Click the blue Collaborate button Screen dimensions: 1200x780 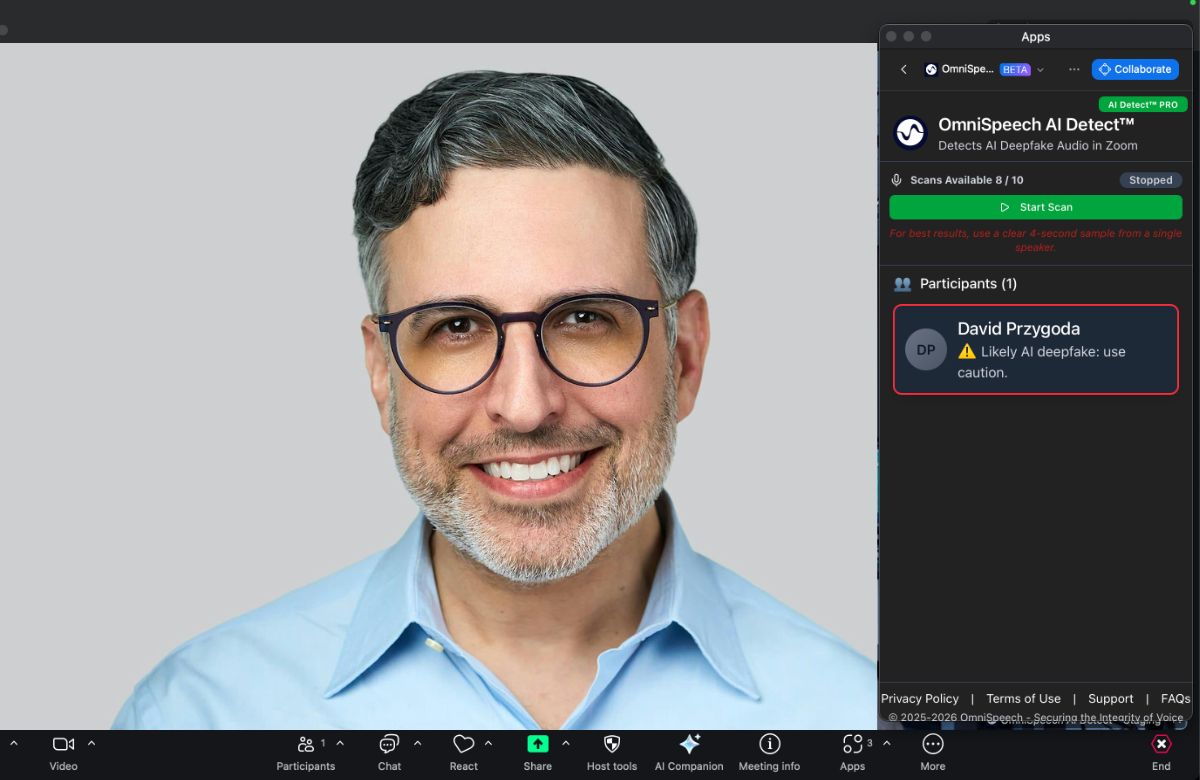1135,69
